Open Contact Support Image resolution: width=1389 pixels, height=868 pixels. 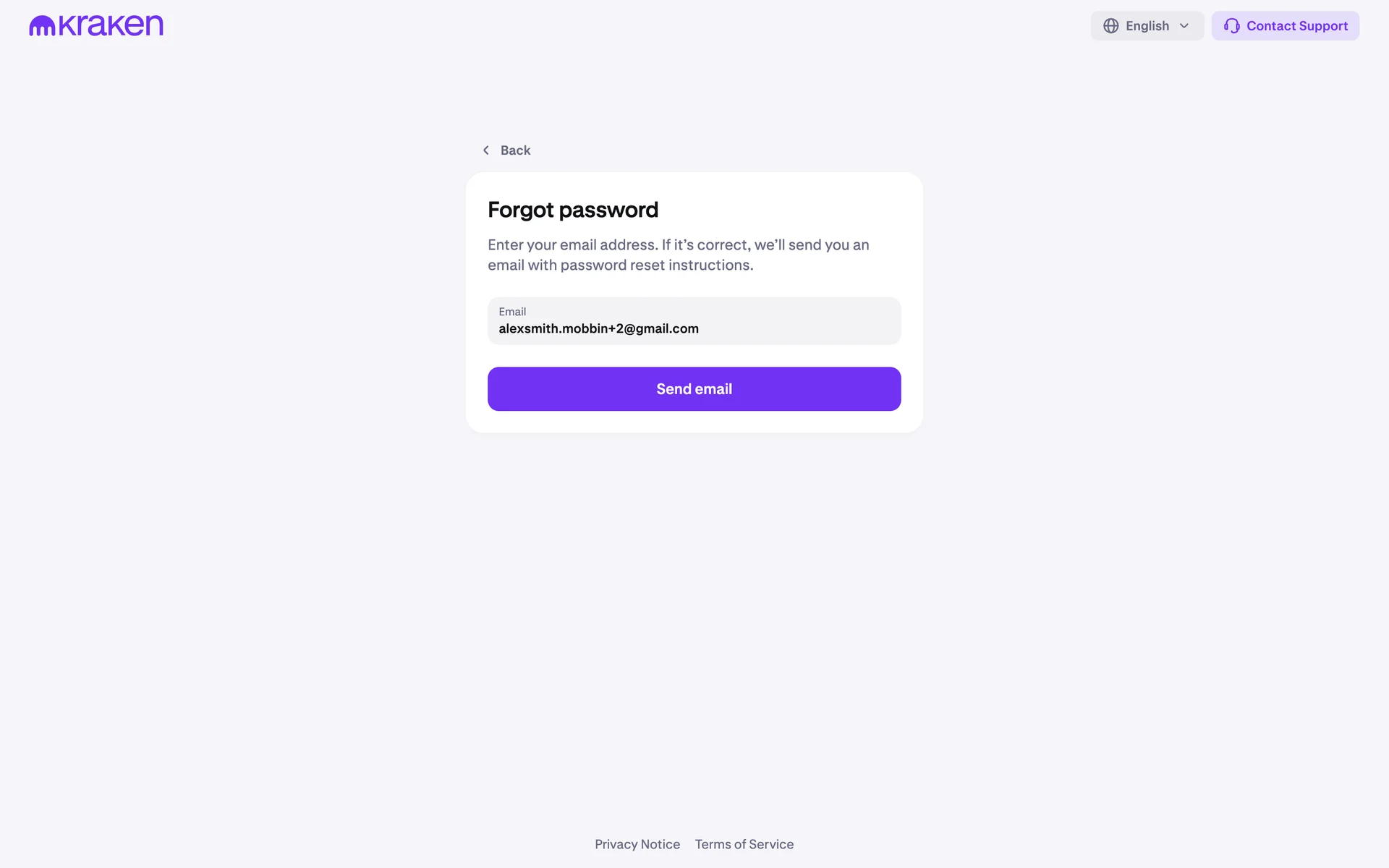tap(1285, 26)
